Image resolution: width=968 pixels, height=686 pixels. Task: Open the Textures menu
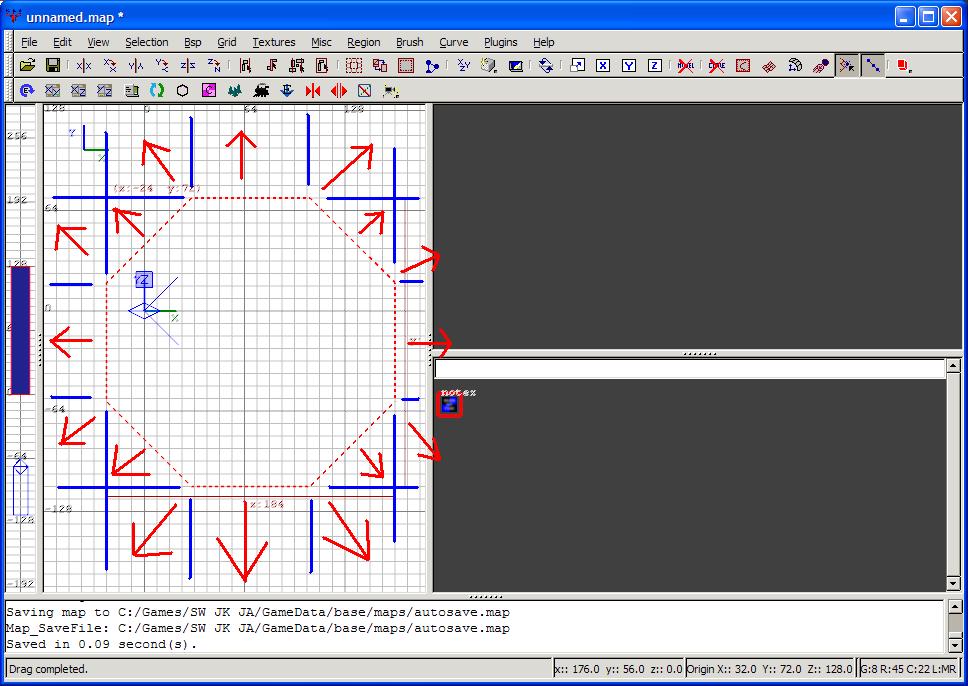[x=273, y=42]
